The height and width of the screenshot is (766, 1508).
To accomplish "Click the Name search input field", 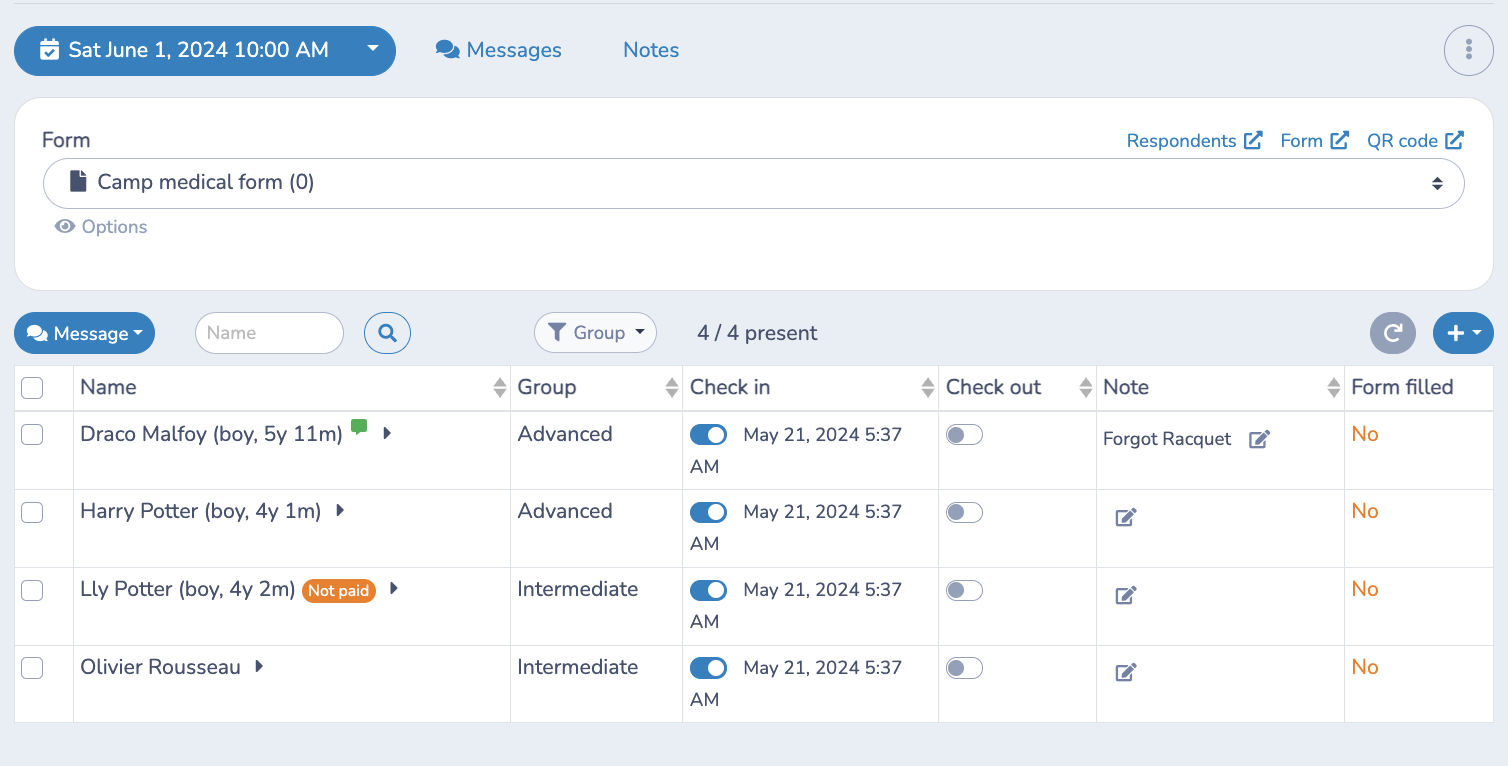I will (x=269, y=333).
